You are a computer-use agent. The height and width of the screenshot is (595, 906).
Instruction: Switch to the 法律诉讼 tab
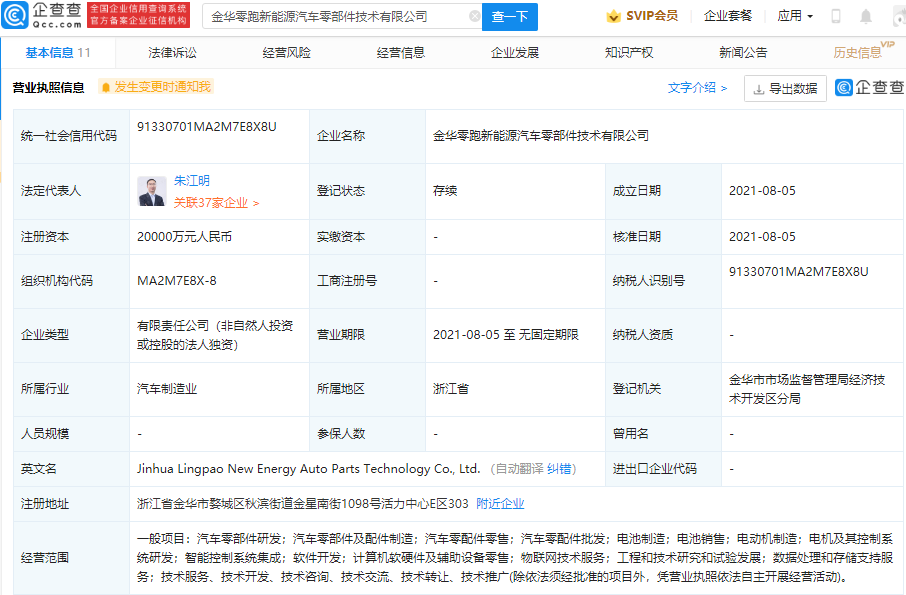pos(172,53)
